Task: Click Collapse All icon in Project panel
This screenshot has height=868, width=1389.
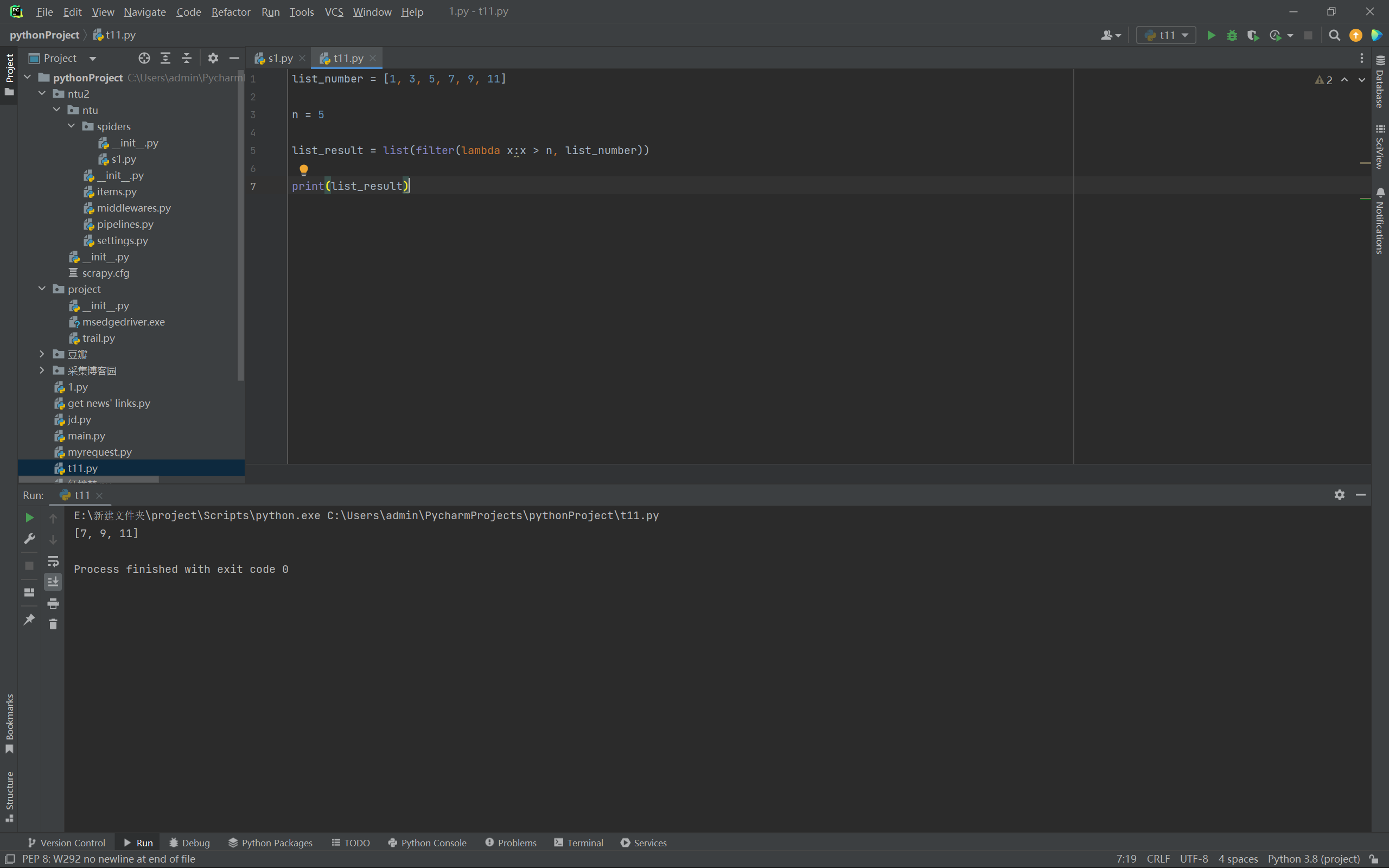Action: (x=187, y=58)
